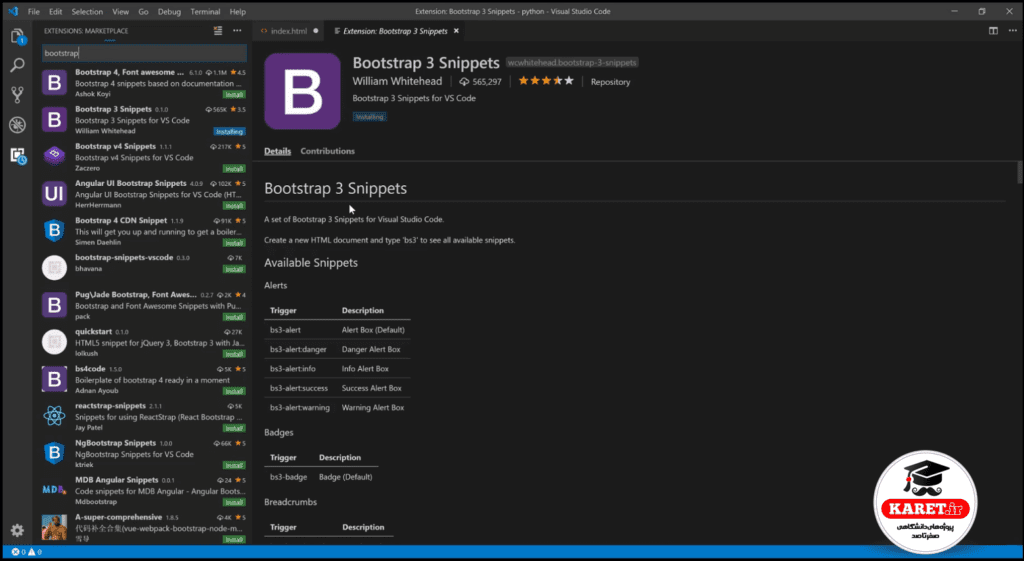Open More Actions ellipsis in Extensions panel
The width and height of the screenshot is (1024, 561).
[237, 31]
